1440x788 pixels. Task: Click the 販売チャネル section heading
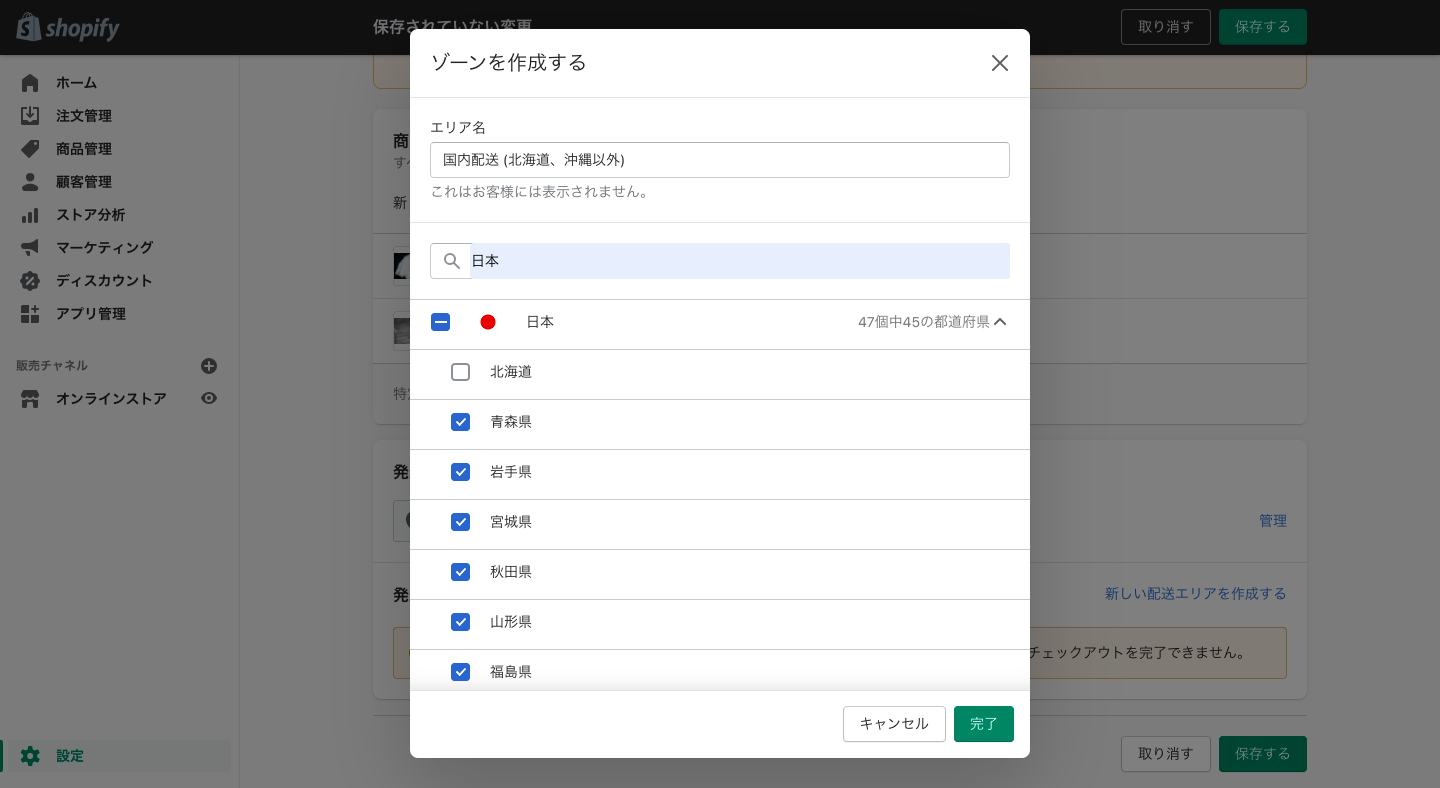click(x=52, y=366)
